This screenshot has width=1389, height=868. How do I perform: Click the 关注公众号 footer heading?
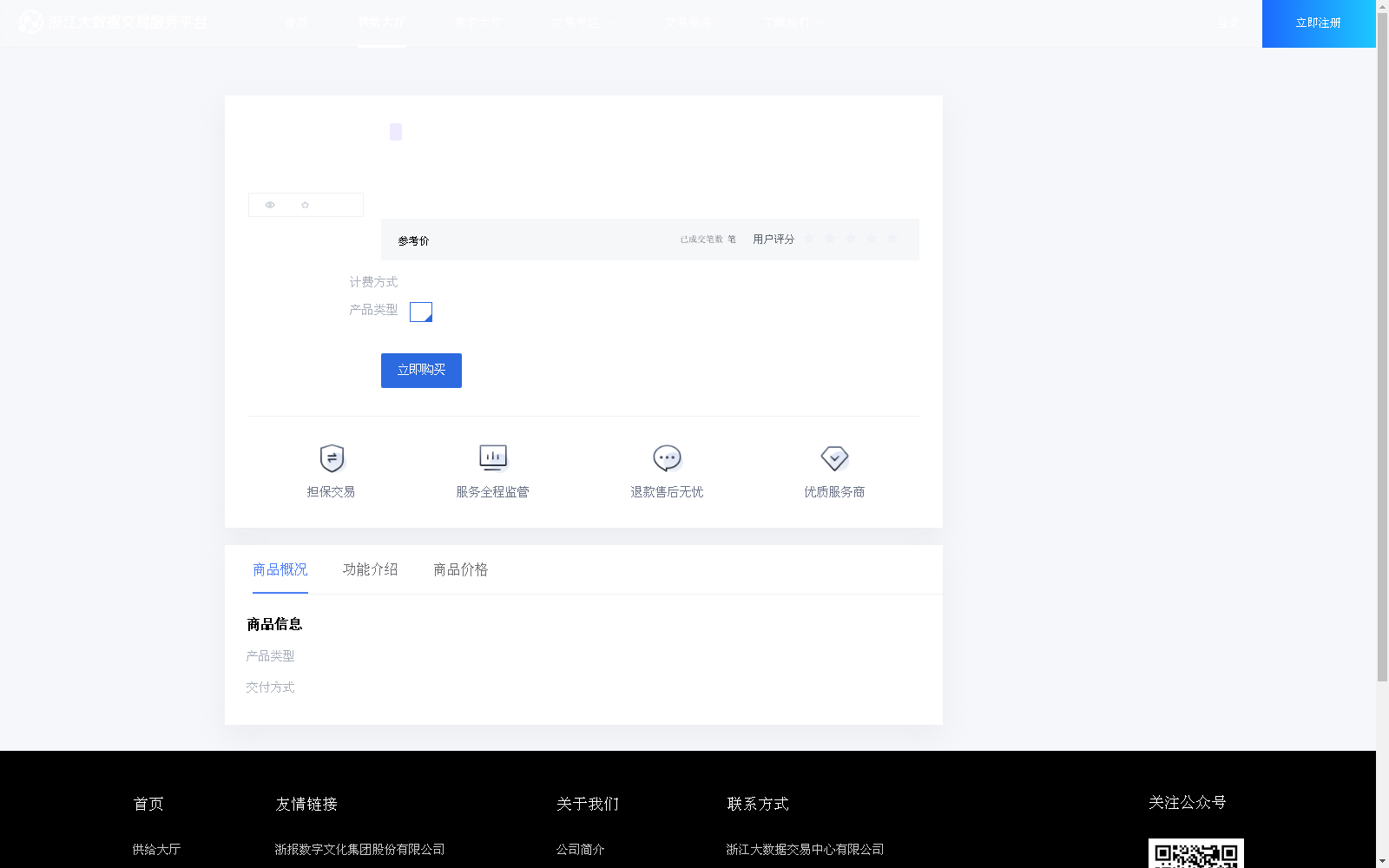point(1188,802)
